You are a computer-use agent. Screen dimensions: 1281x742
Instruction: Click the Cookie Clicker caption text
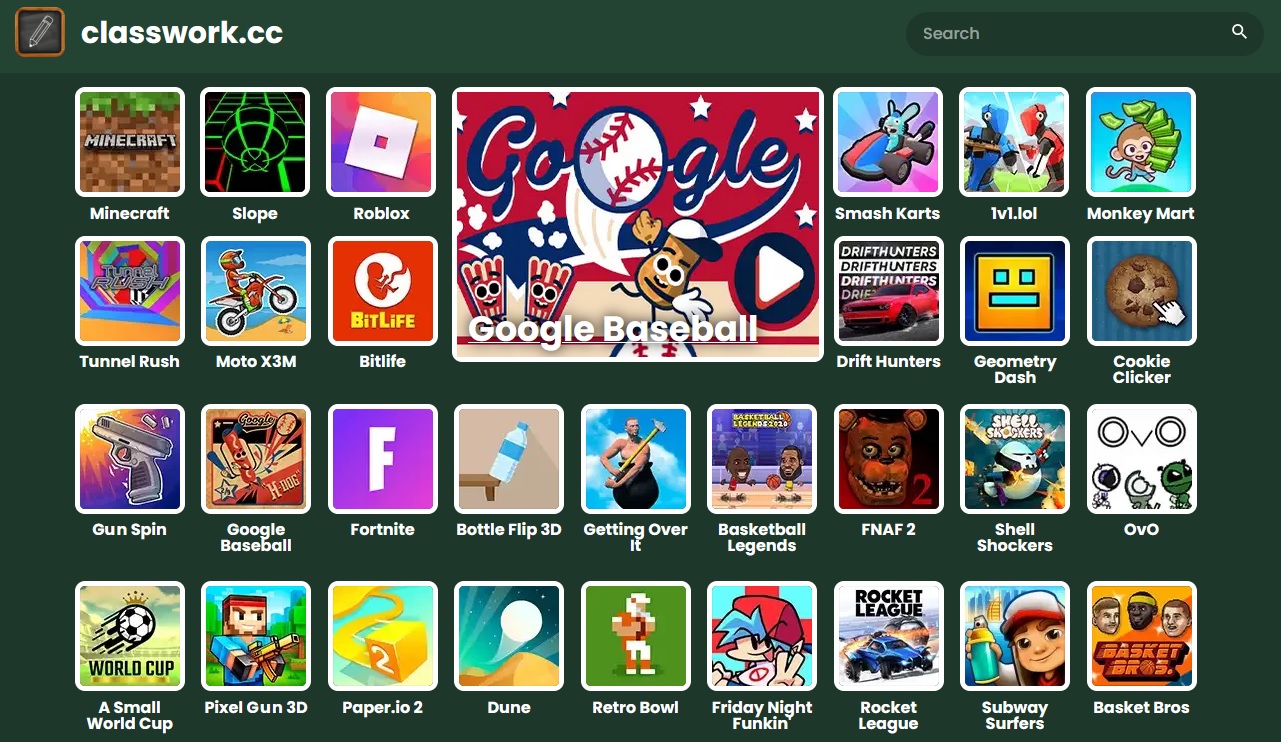(x=1142, y=369)
